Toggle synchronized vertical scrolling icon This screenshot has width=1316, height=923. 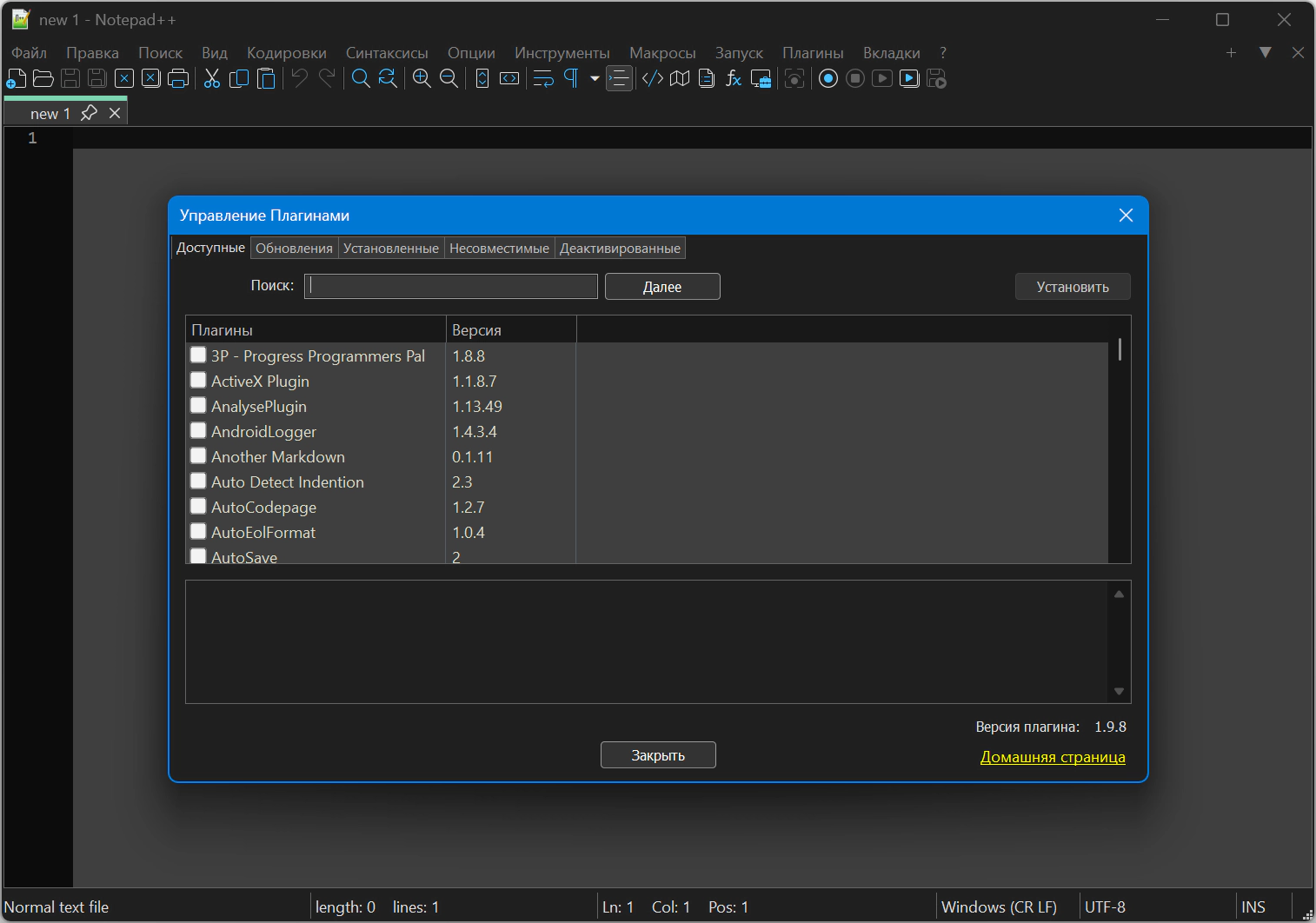[482, 79]
